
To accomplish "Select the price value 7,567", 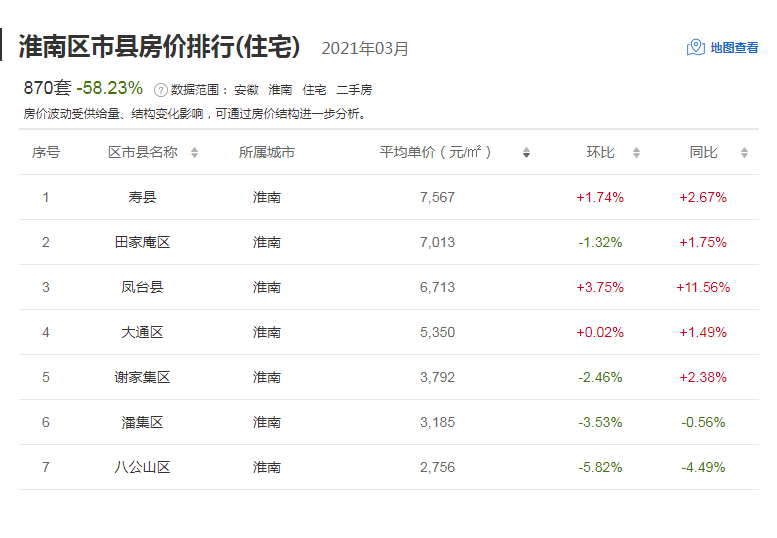I will (x=437, y=197).
